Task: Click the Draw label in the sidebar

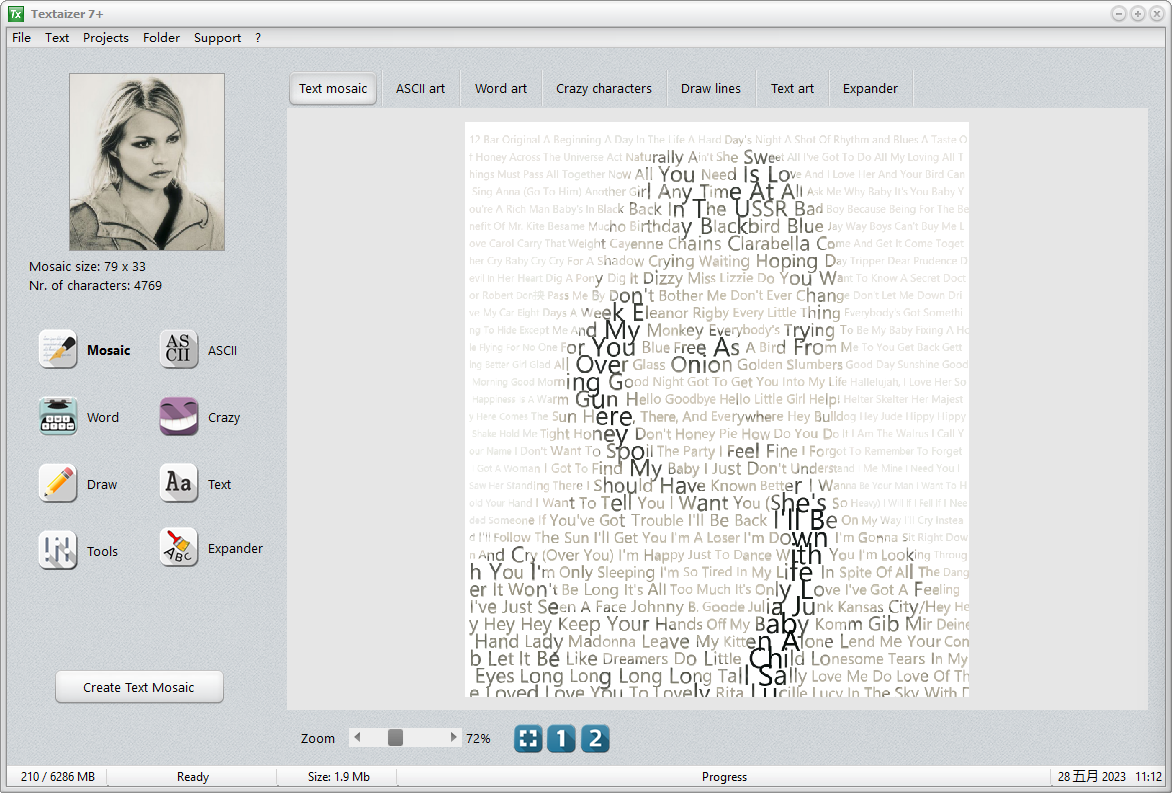Action: point(102,484)
